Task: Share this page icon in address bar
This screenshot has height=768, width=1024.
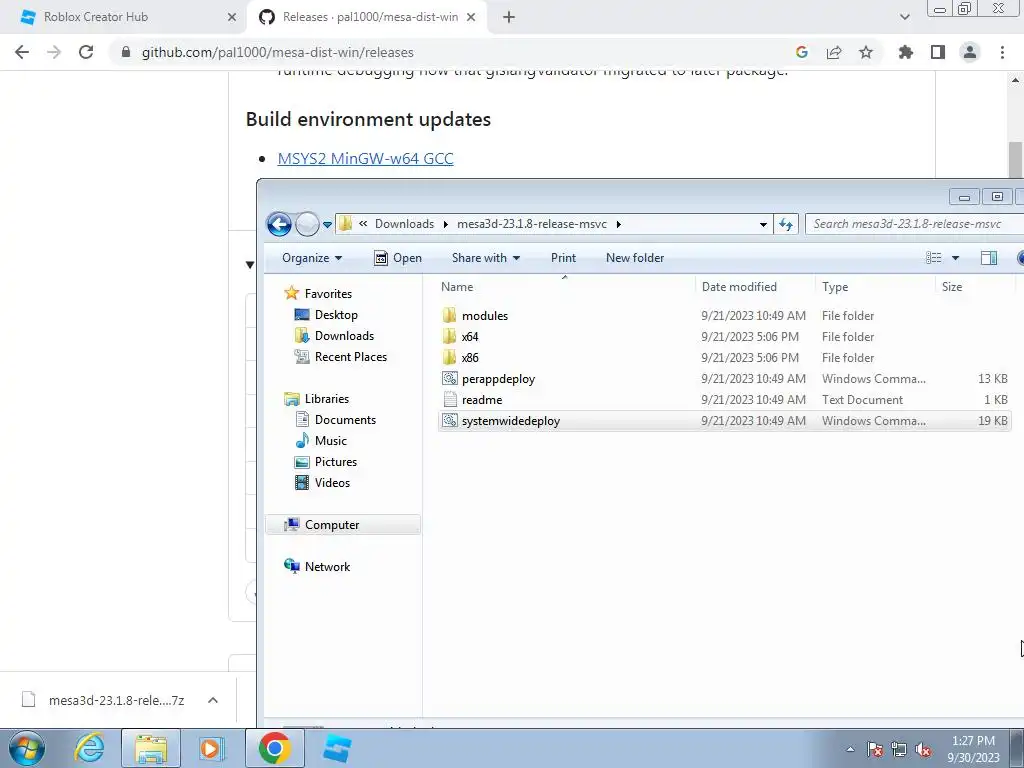Action: pyautogui.click(x=834, y=52)
